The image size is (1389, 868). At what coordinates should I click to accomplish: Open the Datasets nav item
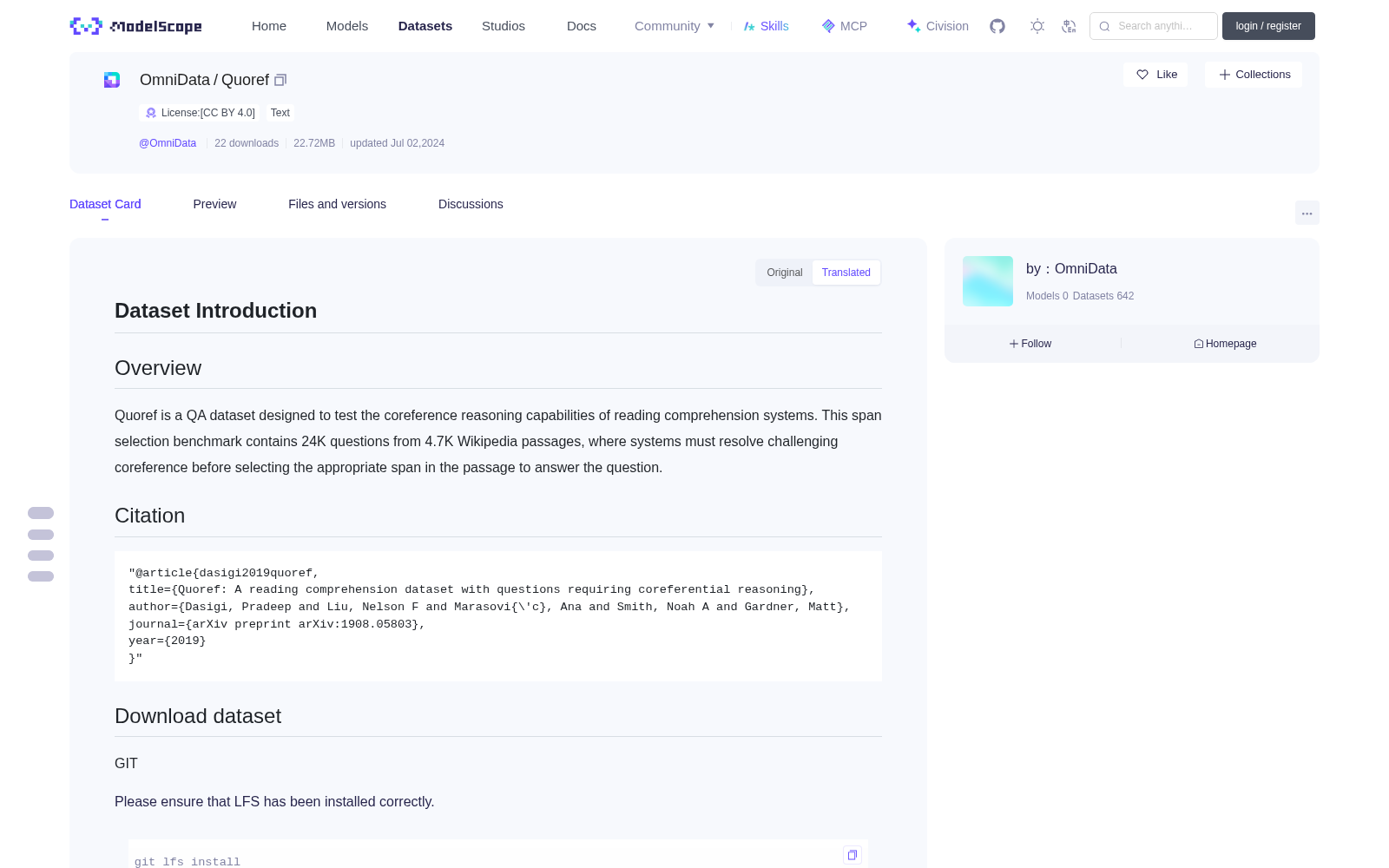(x=425, y=26)
